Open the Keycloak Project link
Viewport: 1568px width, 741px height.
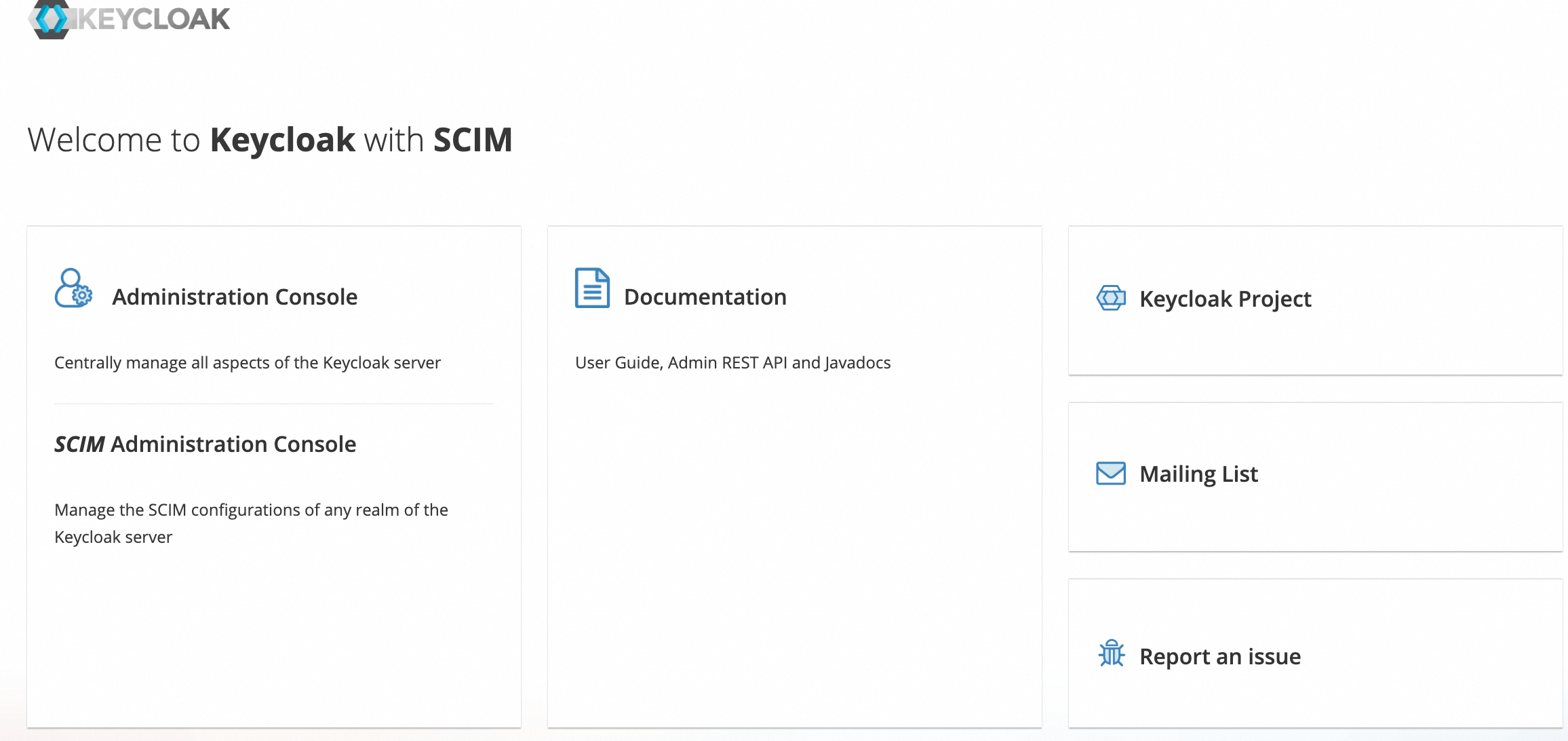1225,299
